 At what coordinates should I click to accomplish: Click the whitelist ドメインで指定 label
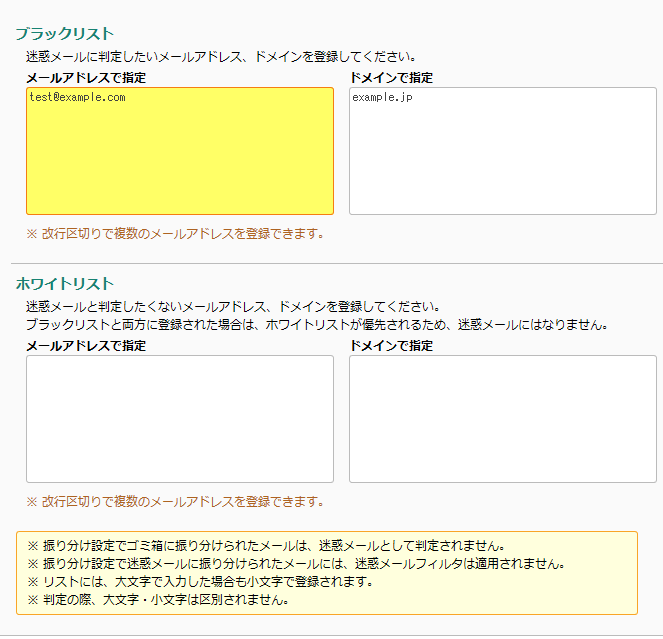pos(391,346)
